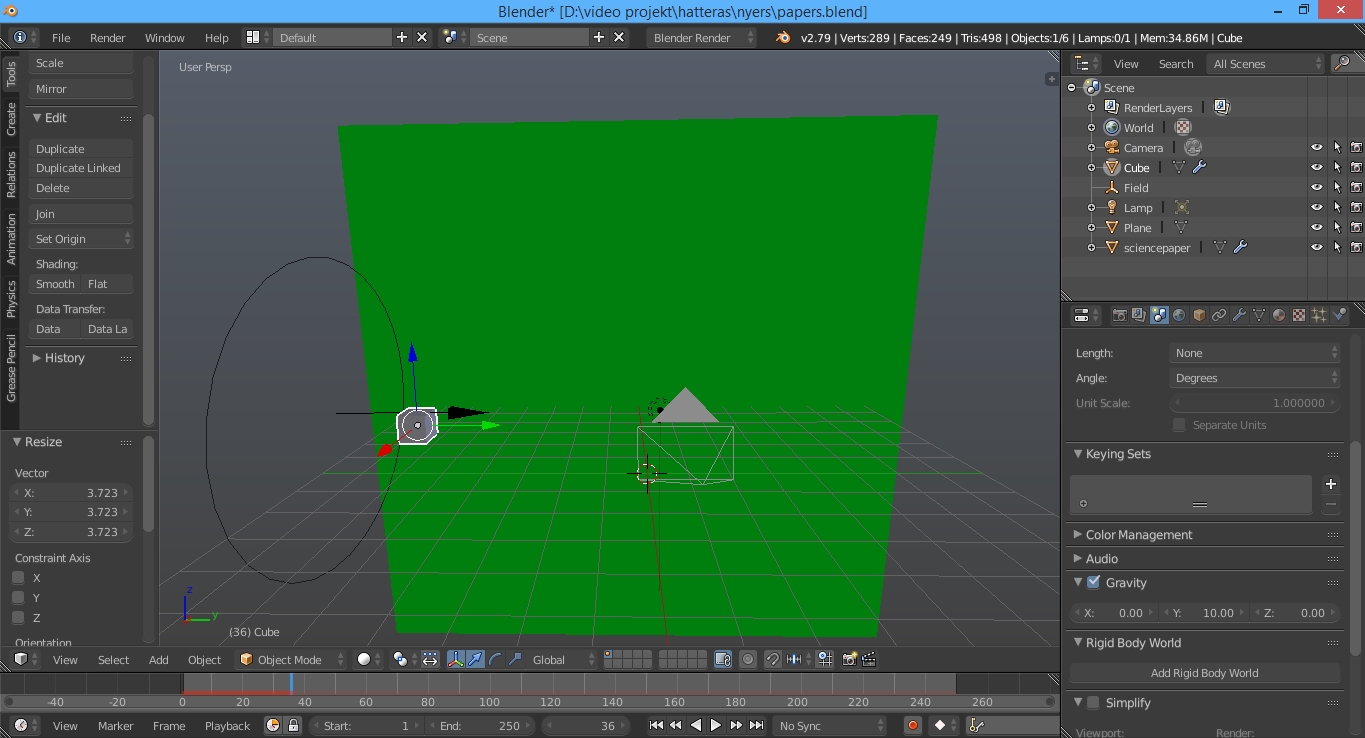Open the Particles properties tab icon
The width and height of the screenshot is (1365, 738).
[x=1319, y=315]
